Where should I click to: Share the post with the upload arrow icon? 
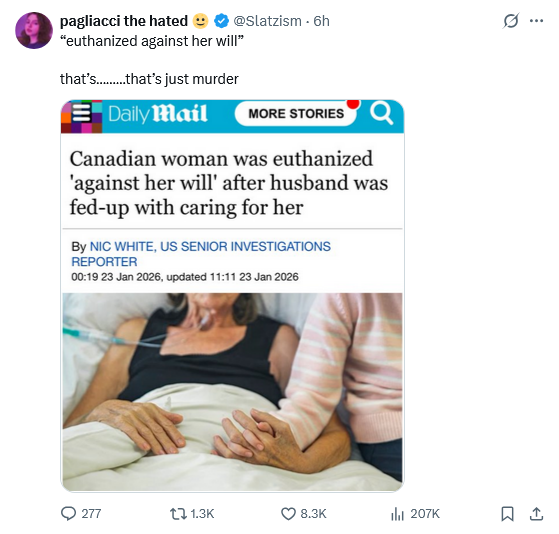pos(536,514)
